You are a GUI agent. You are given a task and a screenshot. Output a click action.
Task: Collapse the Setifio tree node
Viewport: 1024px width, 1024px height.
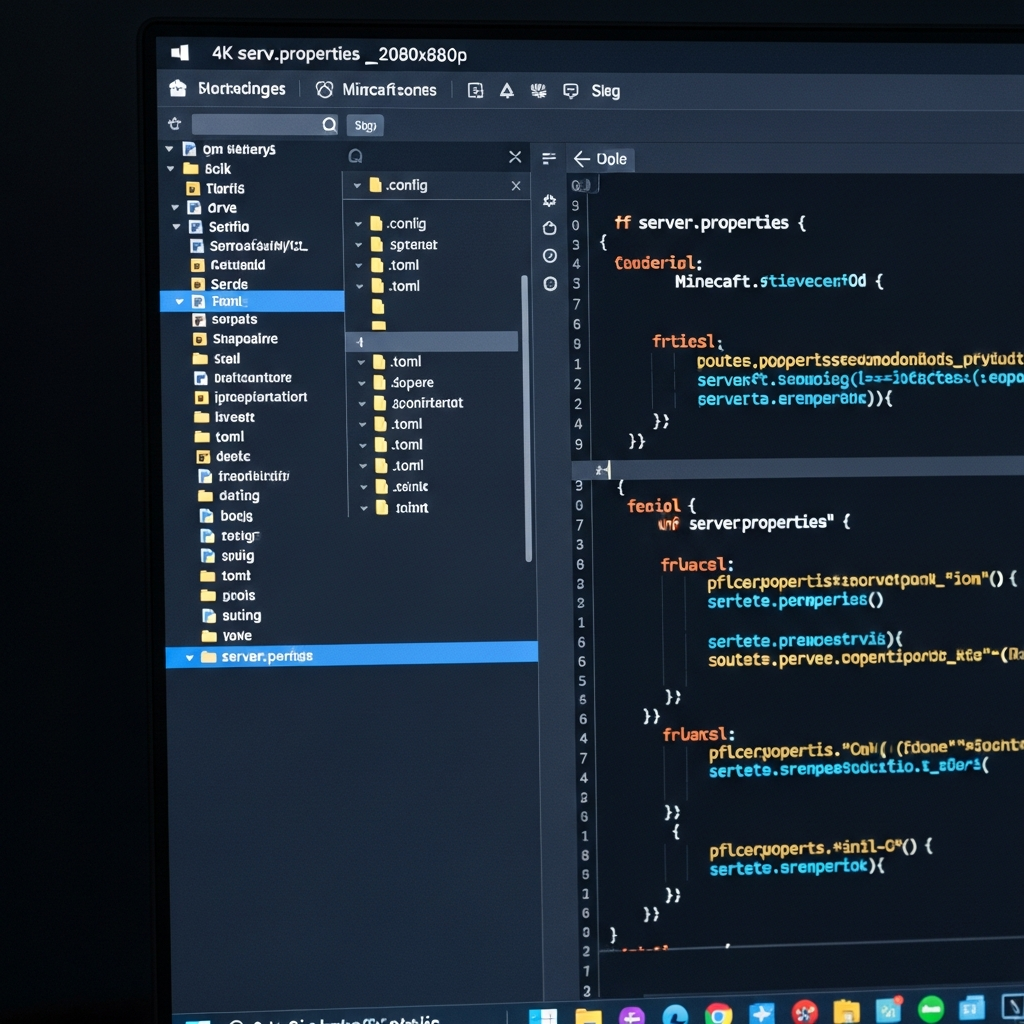tap(176, 227)
